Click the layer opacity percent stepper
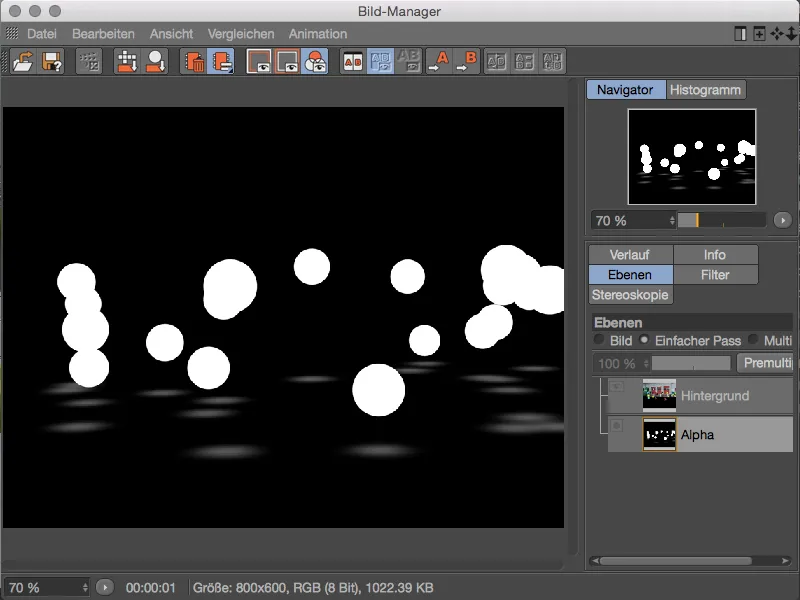Screen dimensions: 800x600 click(646, 363)
